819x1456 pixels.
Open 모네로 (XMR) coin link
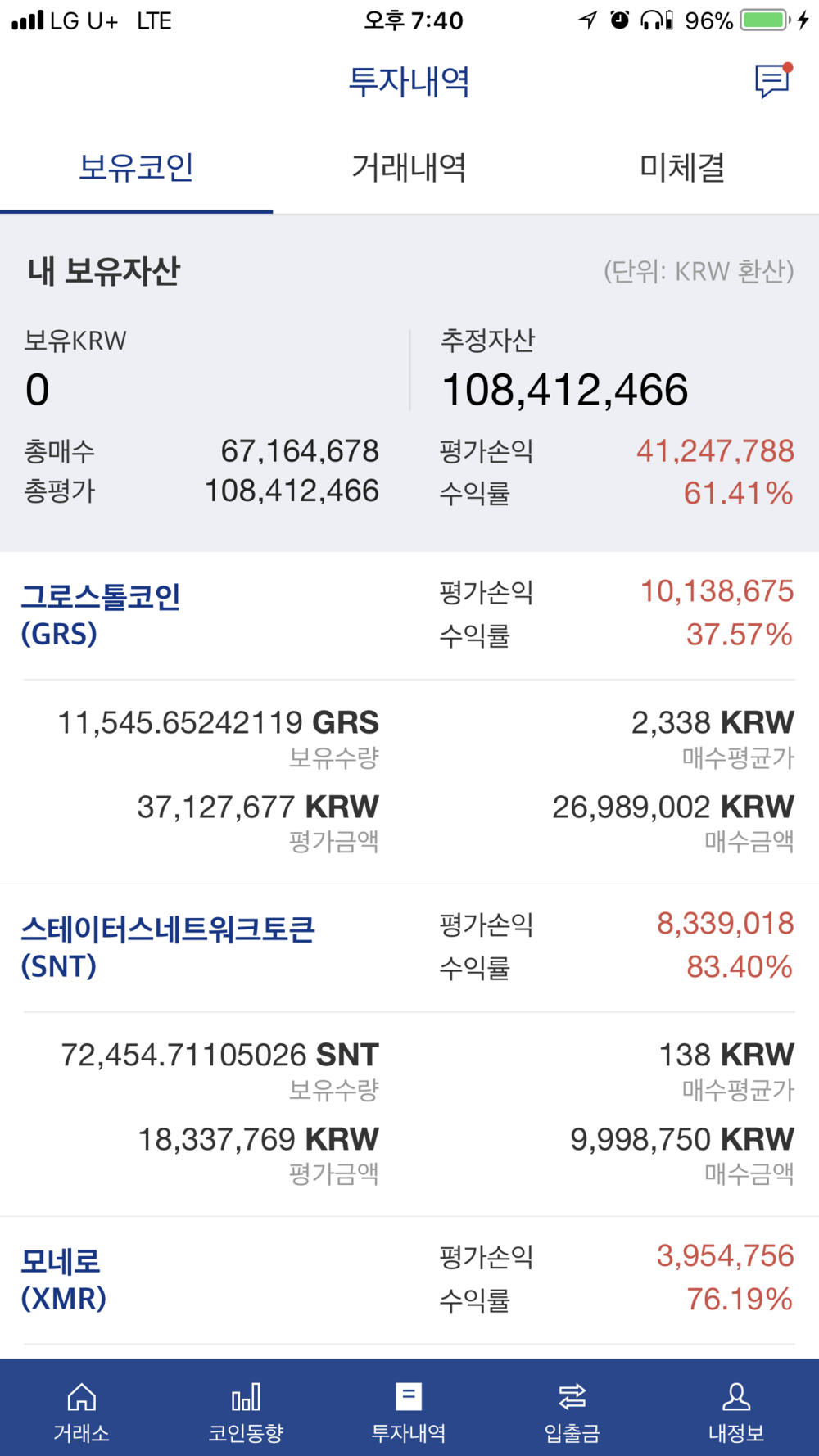(x=63, y=1279)
